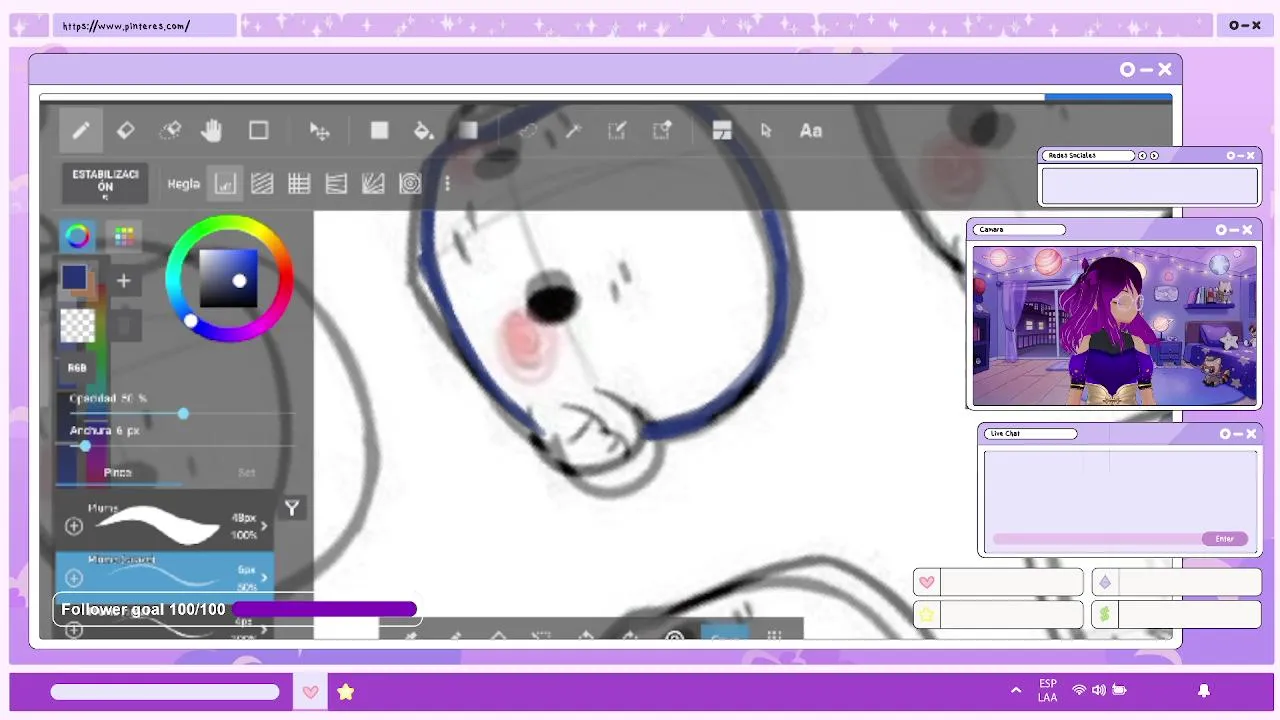Select the Lasso selection tool
1280x720 pixels.
[x=527, y=131]
